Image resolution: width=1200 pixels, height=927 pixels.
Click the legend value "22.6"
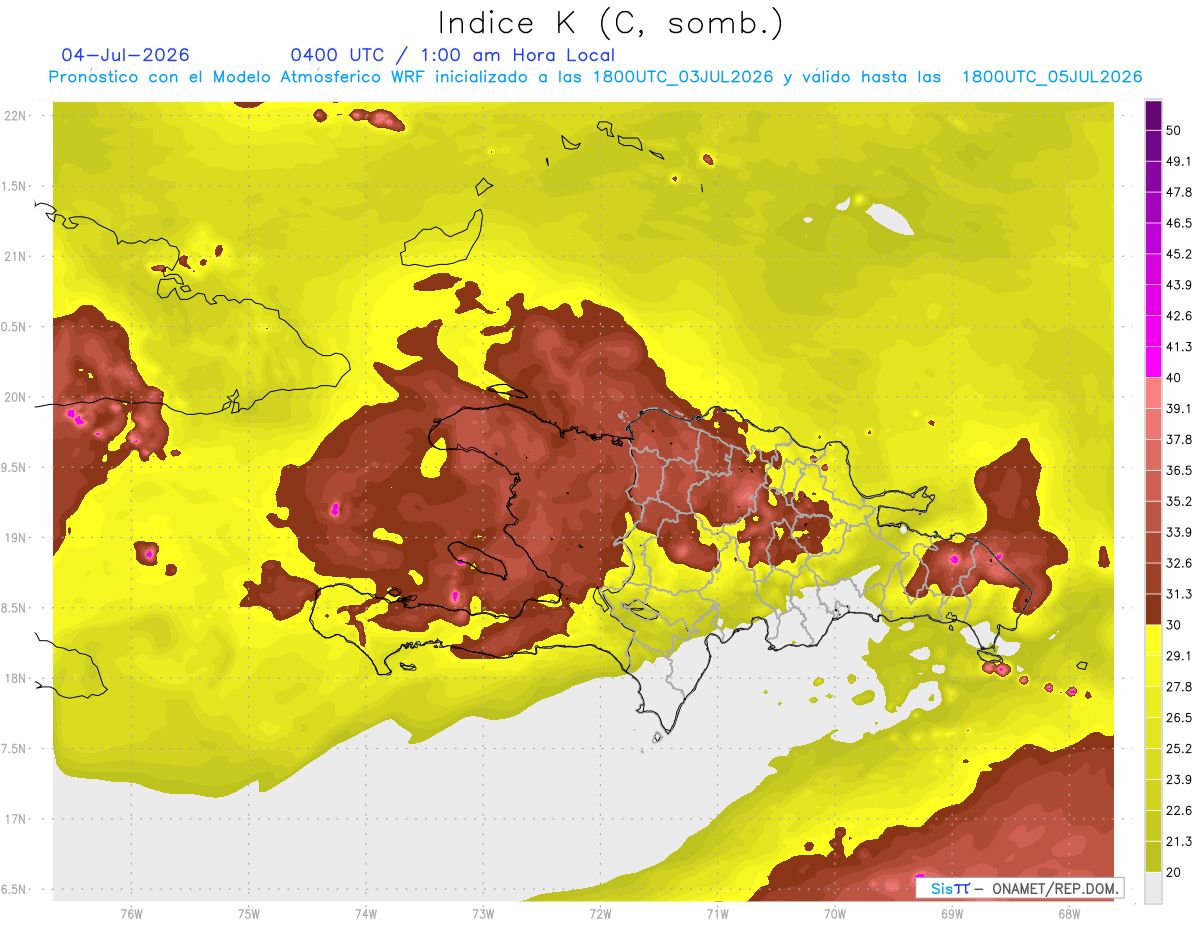pyautogui.click(x=1178, y=811)
